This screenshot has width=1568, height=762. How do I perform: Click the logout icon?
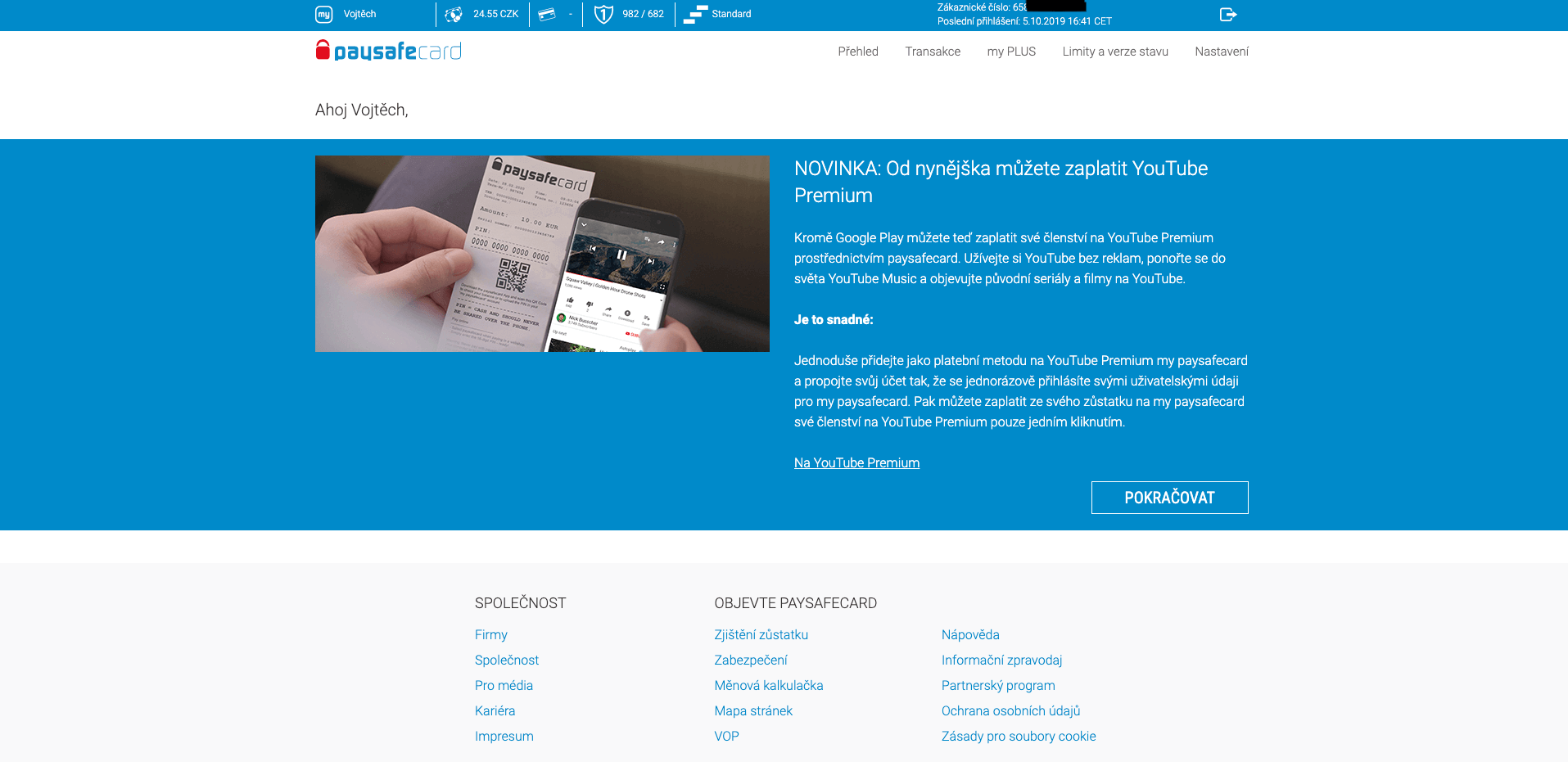(x=1228, y=14)
